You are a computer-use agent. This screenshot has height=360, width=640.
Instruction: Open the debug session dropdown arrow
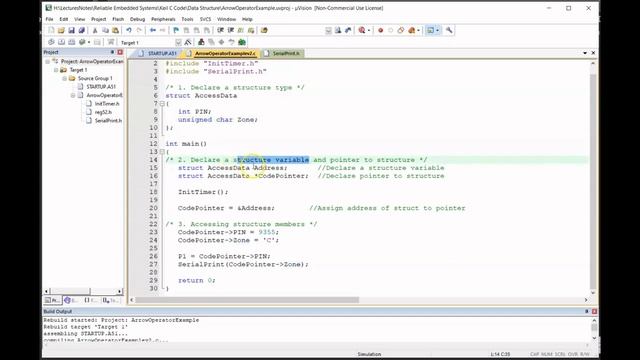[x=369, y=30]
